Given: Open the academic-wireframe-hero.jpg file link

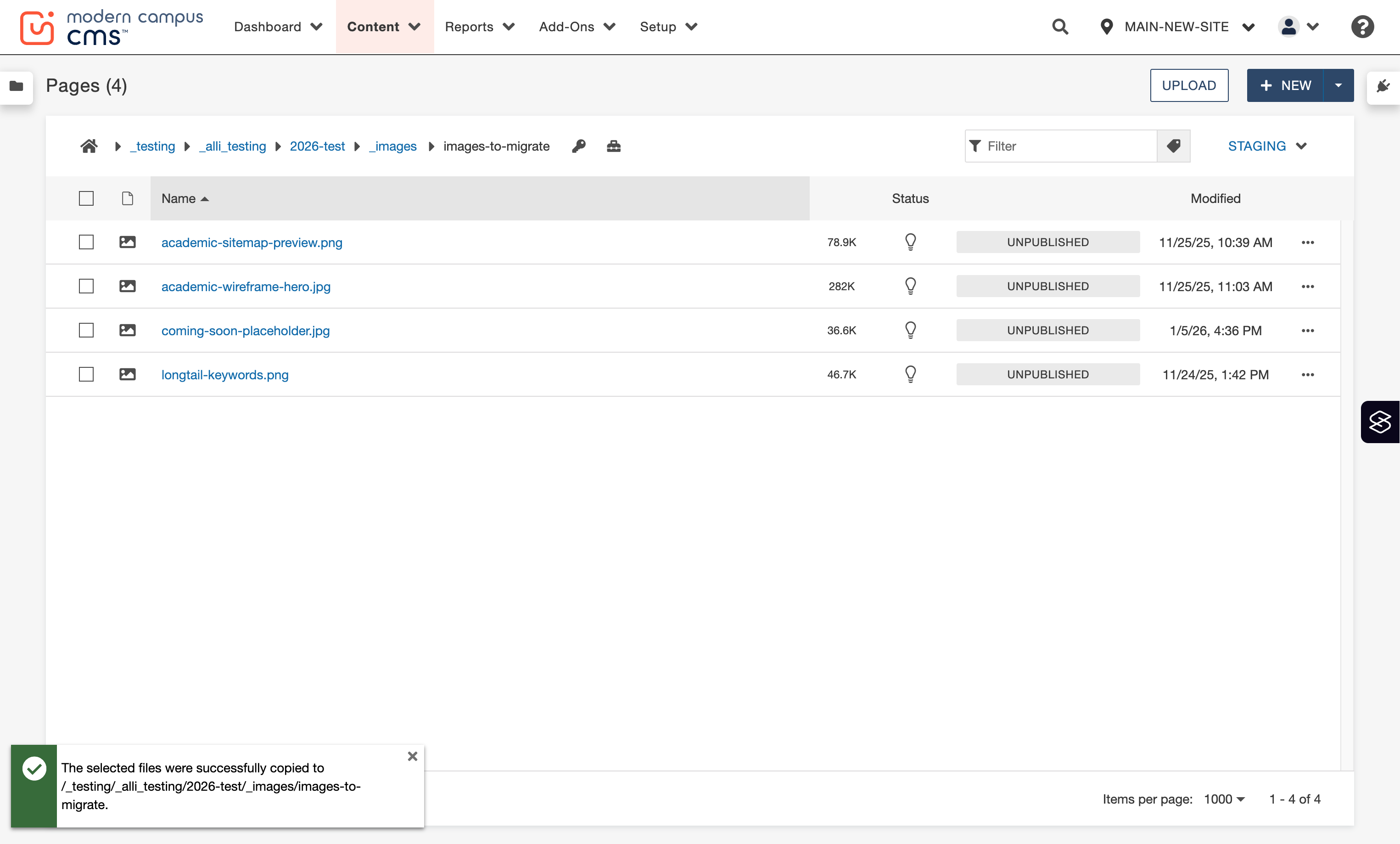Looking at the screenshot, I should tap(246, 287).
